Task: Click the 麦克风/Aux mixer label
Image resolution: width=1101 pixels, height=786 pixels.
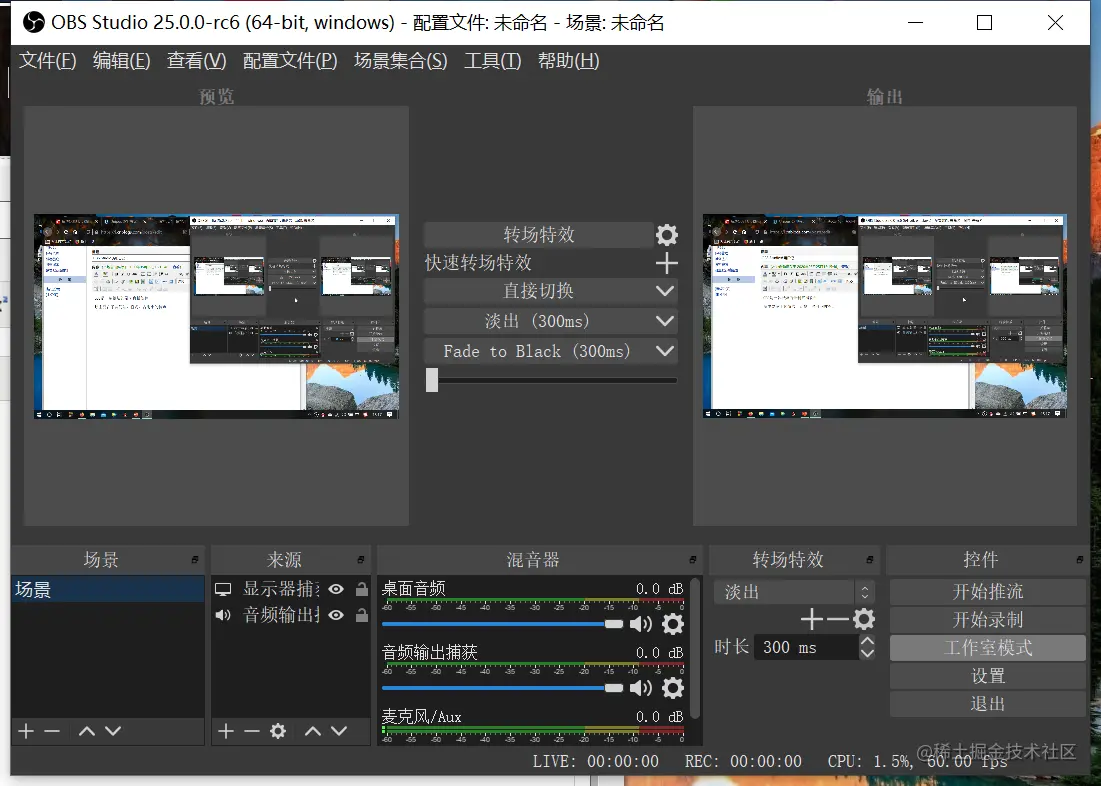Action: [x=421, y=716]
